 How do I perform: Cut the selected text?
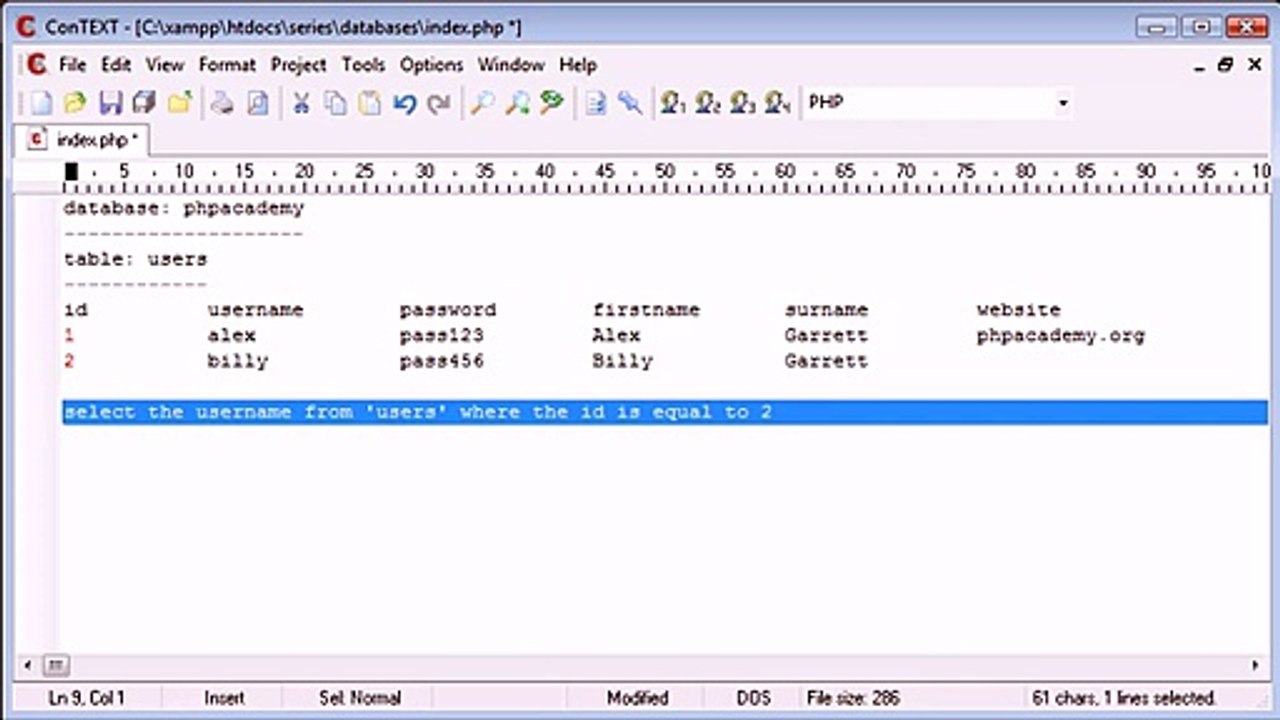(x=300, y=102)
